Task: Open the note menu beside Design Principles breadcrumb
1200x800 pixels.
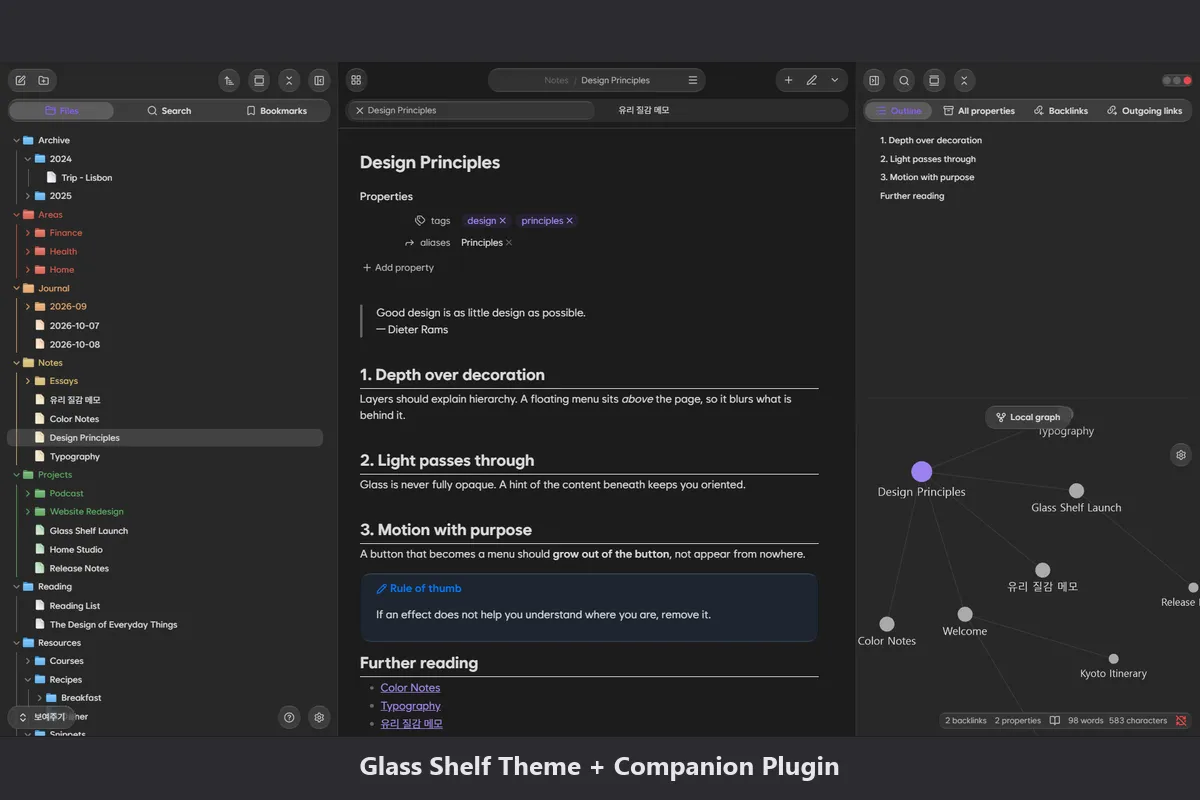Action: tap(693, 80)
